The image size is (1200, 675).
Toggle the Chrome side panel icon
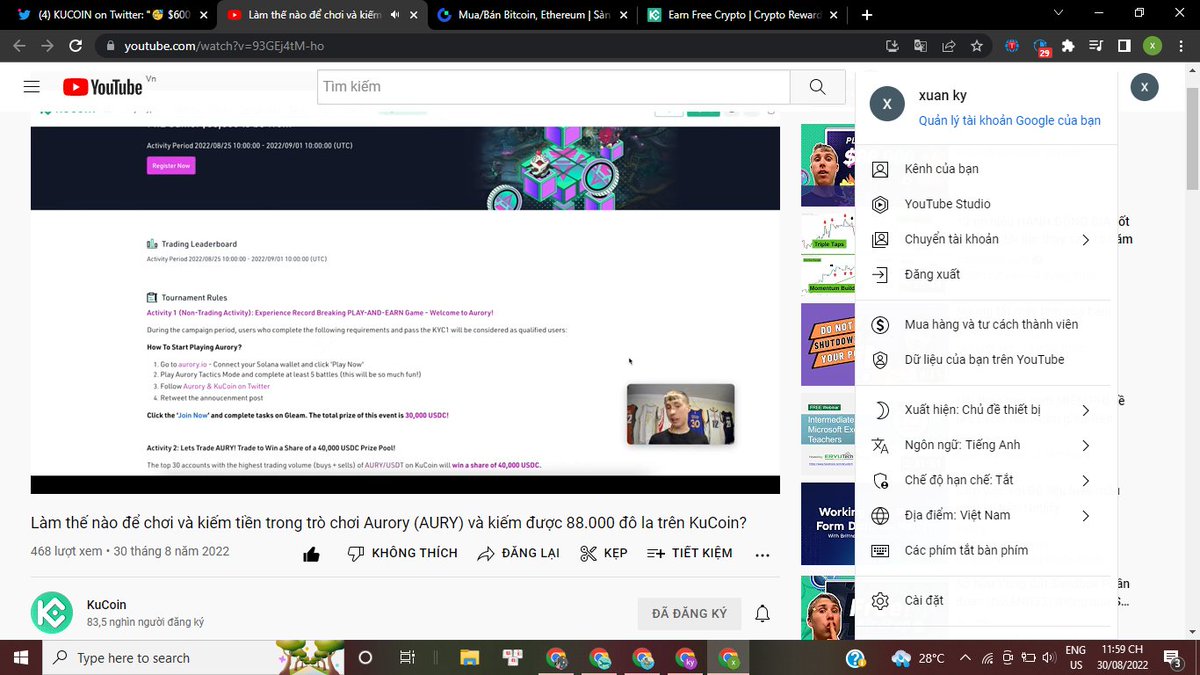1124,46
